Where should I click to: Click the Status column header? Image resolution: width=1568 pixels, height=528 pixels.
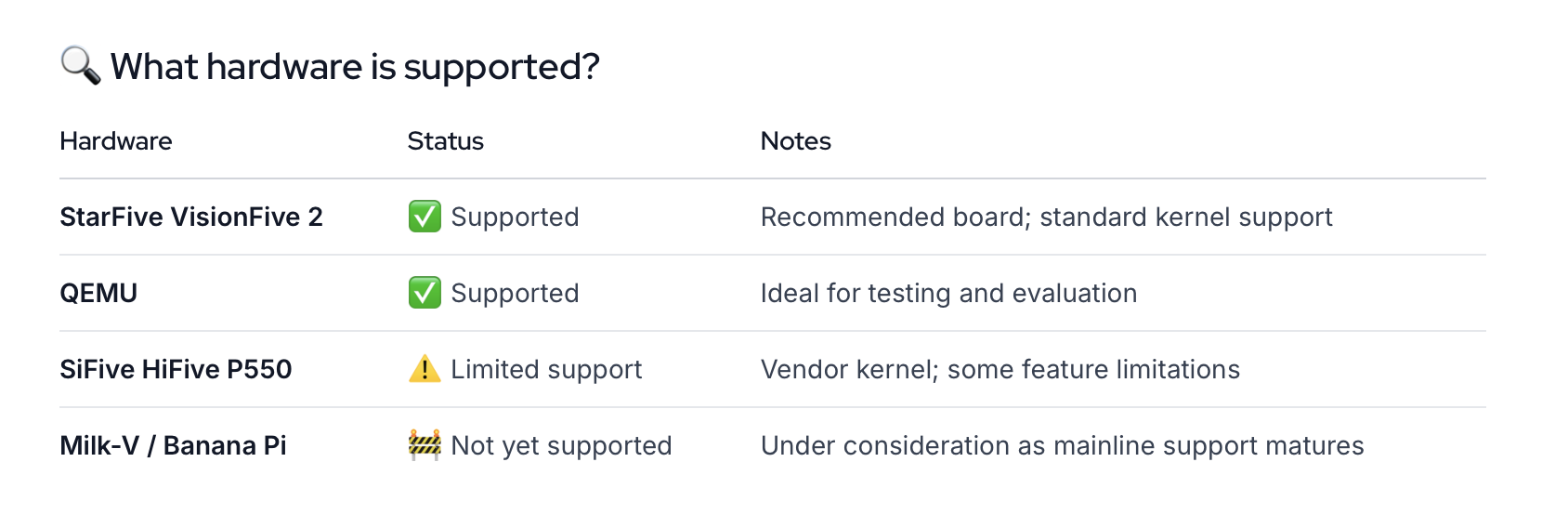(x=446, y=141)
